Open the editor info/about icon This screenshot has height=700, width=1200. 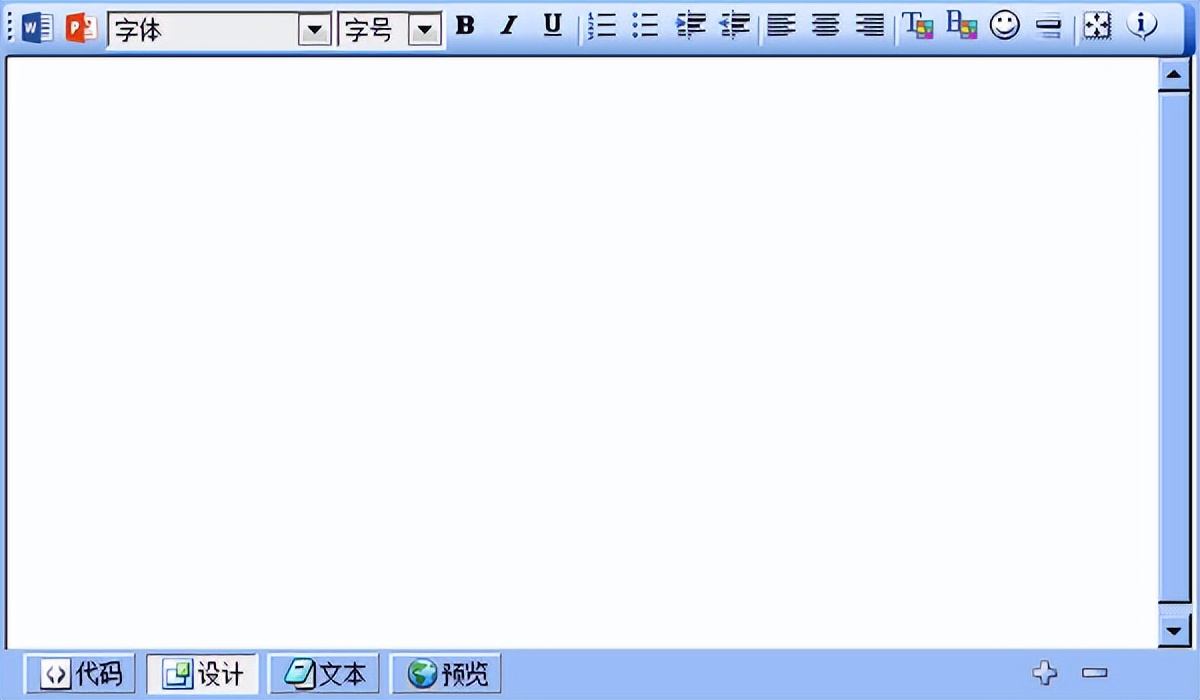pos(1142,26)
